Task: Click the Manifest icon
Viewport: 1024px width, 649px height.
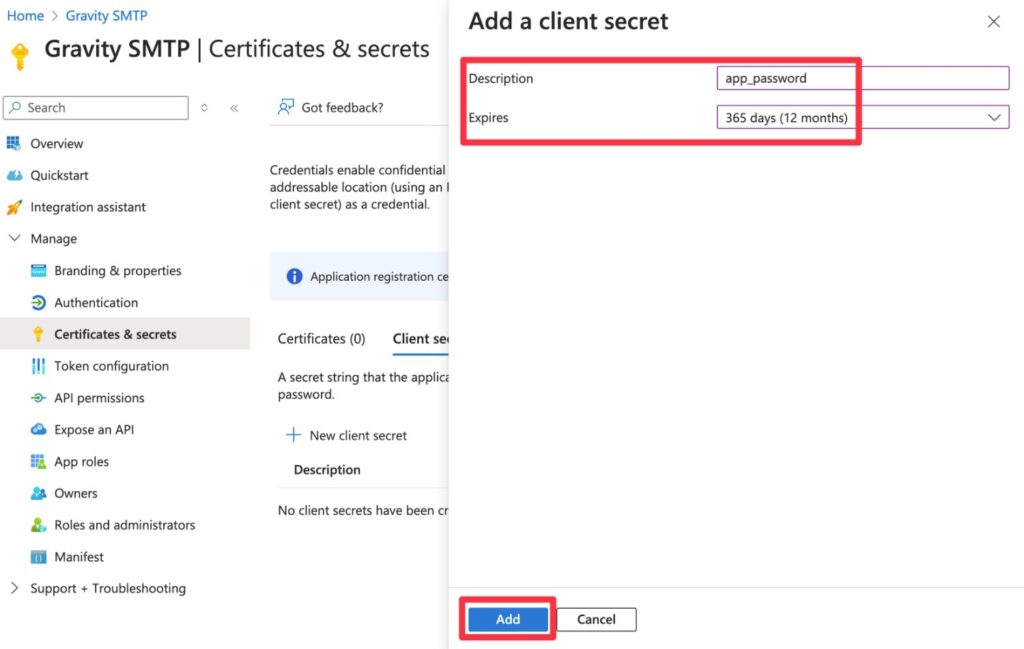Action: click(39, 557)
